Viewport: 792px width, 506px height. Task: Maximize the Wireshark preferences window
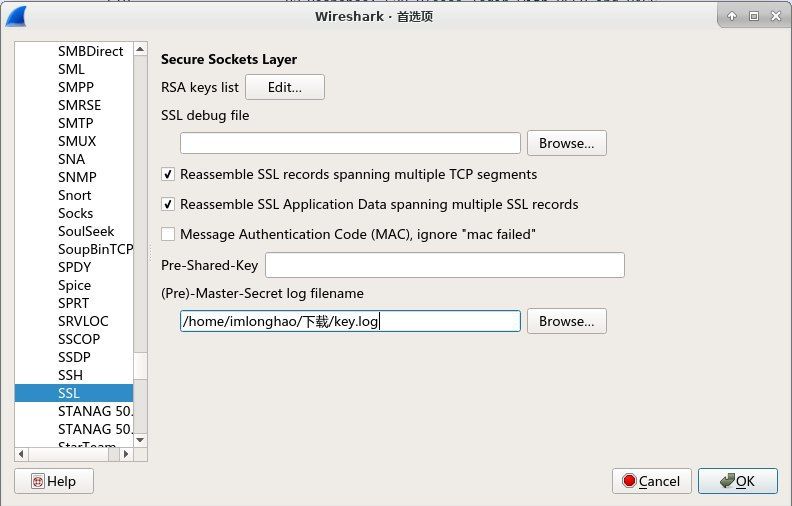(753, 16)
